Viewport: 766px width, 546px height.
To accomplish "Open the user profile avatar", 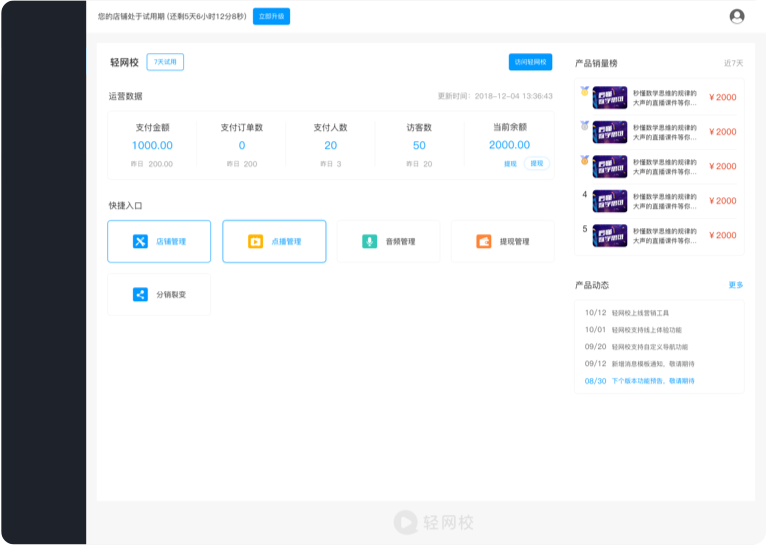I will (x=737, y=16).
